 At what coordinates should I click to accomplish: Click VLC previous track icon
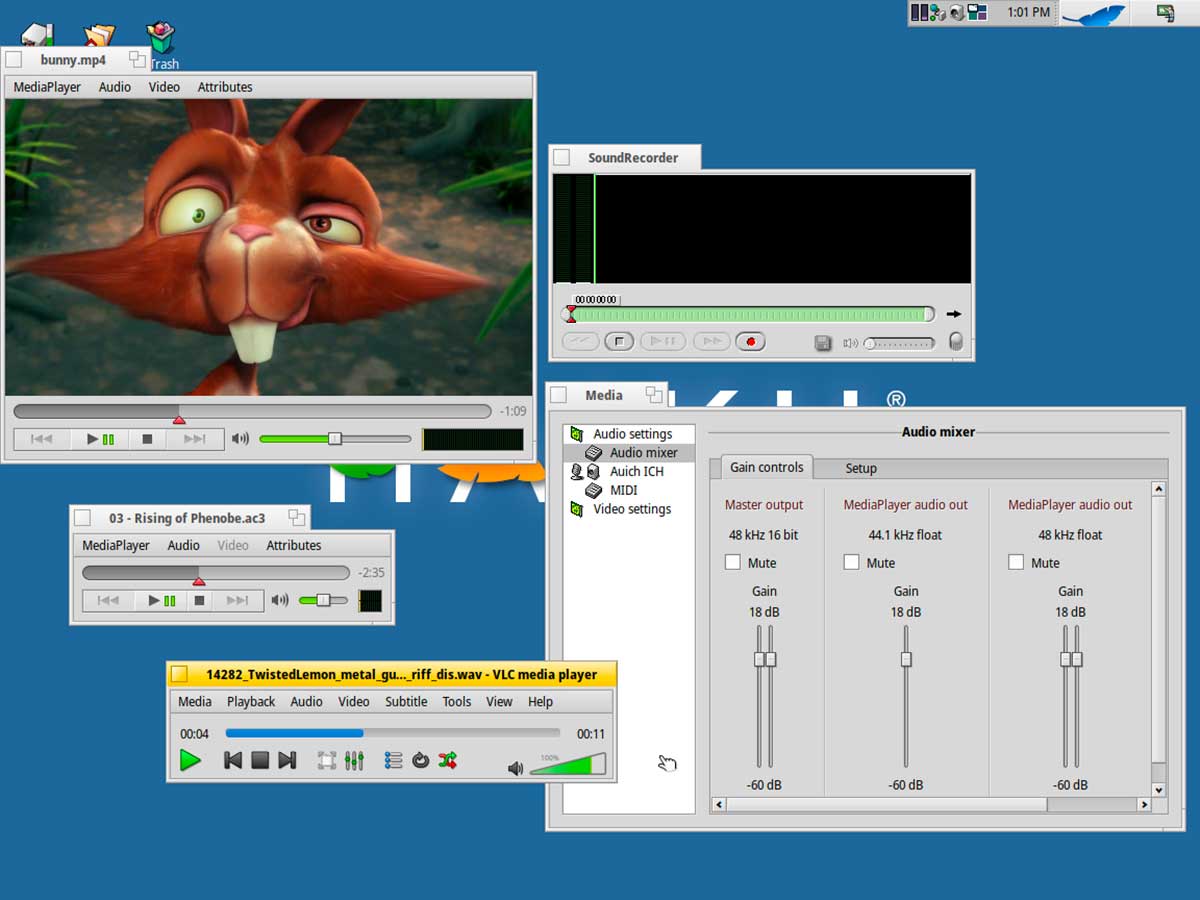pos(233,760)
